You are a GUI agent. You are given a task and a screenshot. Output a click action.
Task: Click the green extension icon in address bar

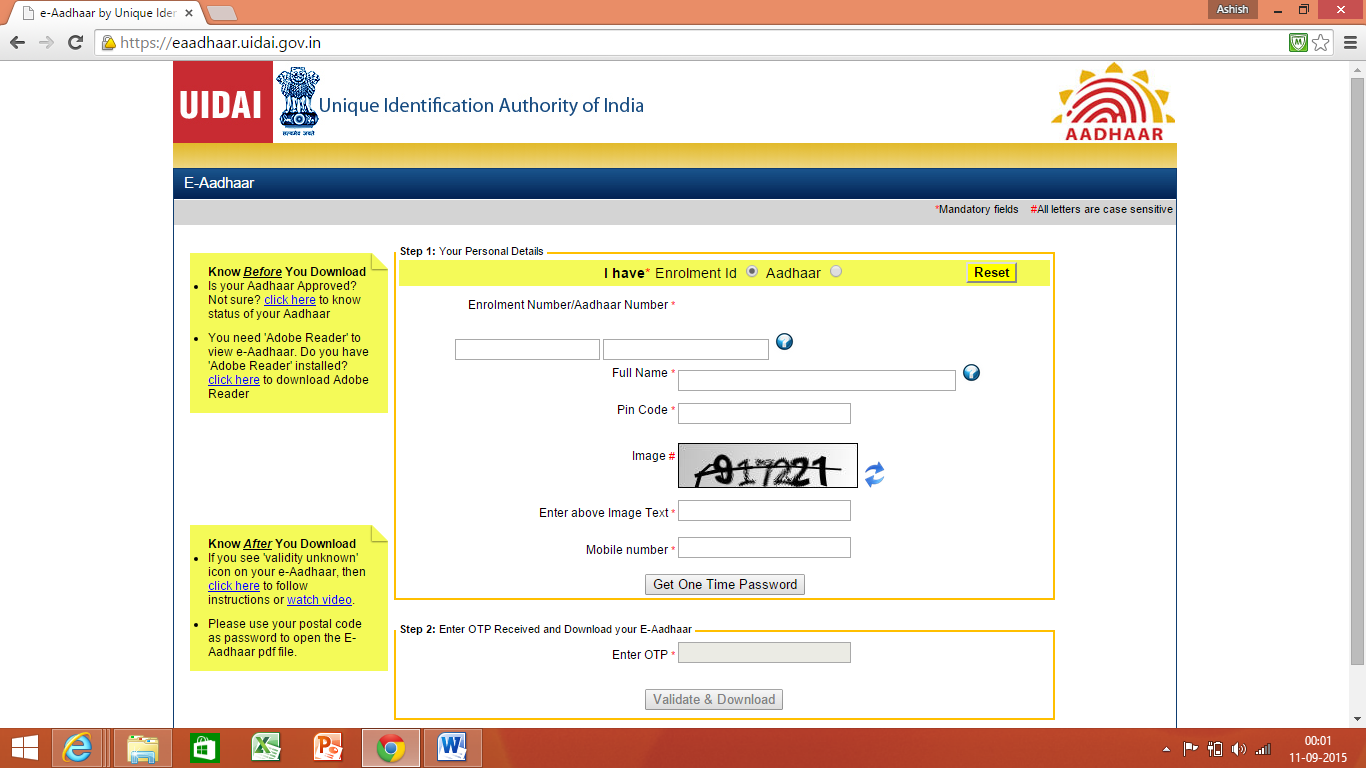click(x=1298, y=43)
